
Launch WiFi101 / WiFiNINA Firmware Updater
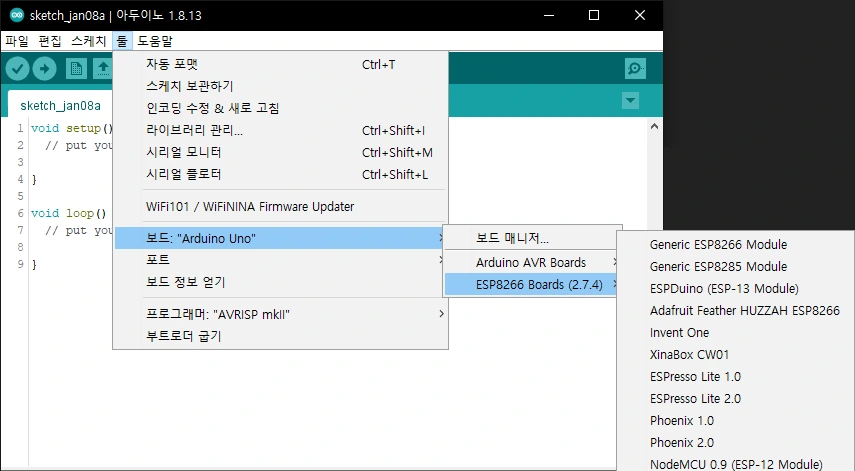(281, 207)
